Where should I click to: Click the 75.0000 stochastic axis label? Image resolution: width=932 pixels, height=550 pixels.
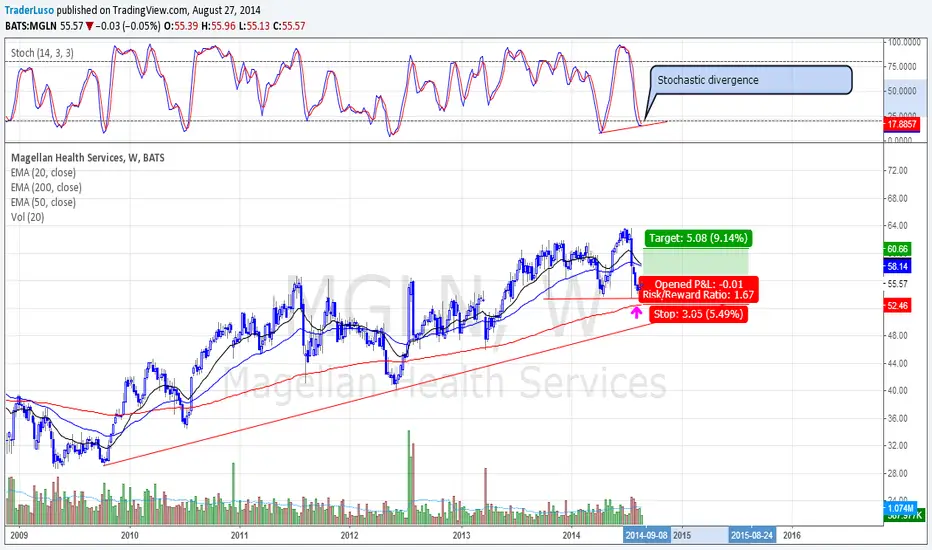(x=902, y=67)
